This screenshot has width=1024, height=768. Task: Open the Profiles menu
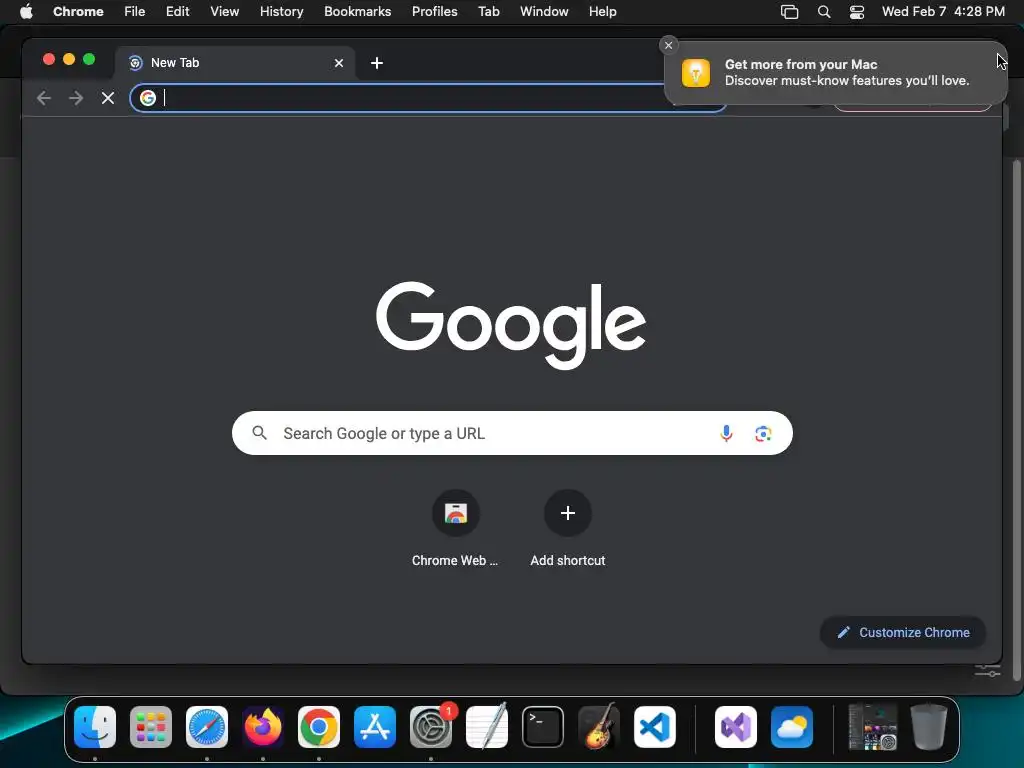tap(434, 12)
